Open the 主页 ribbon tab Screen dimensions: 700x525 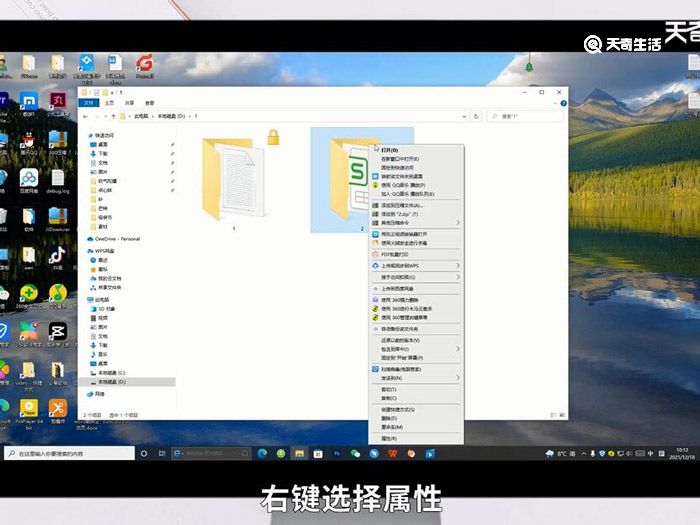coord(109,103)
